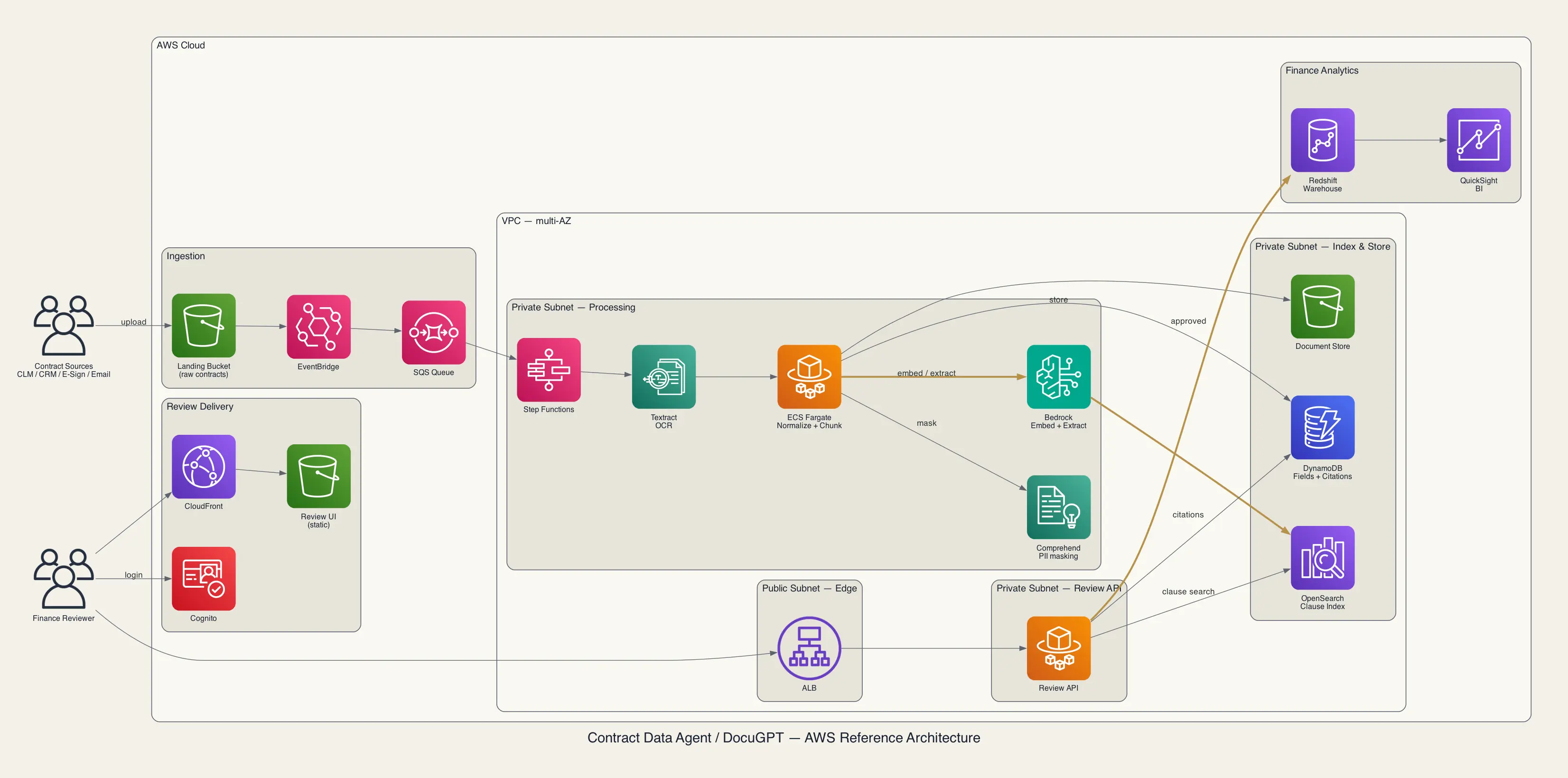The height and width of the screenshot is (778, 1568).
Task: Select the QuickSight BI caption text
Action: [x=1478, y=185]
